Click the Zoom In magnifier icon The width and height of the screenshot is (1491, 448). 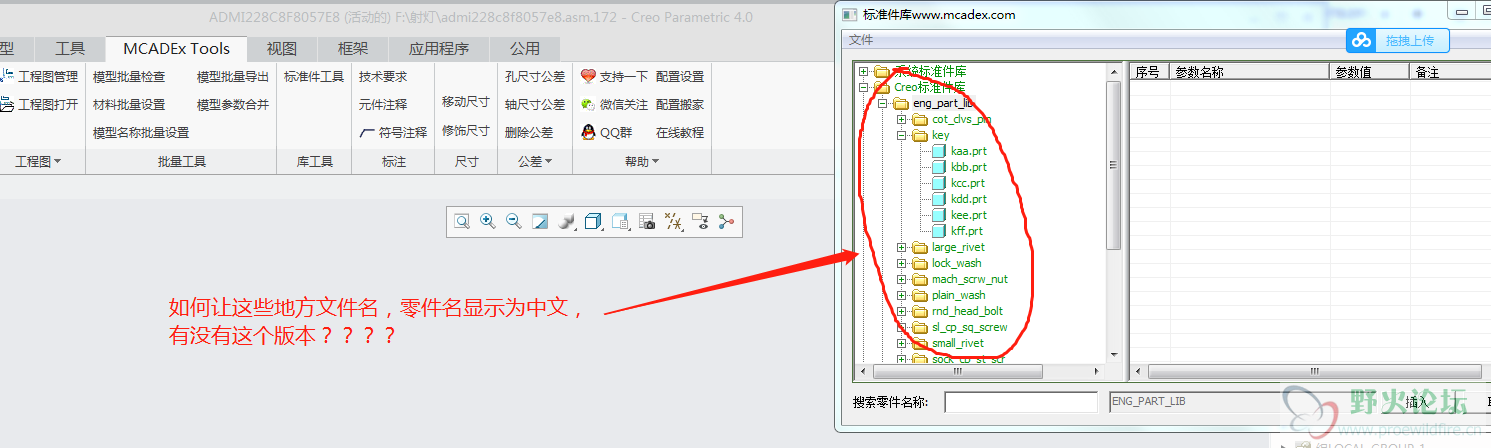[488, 222]
